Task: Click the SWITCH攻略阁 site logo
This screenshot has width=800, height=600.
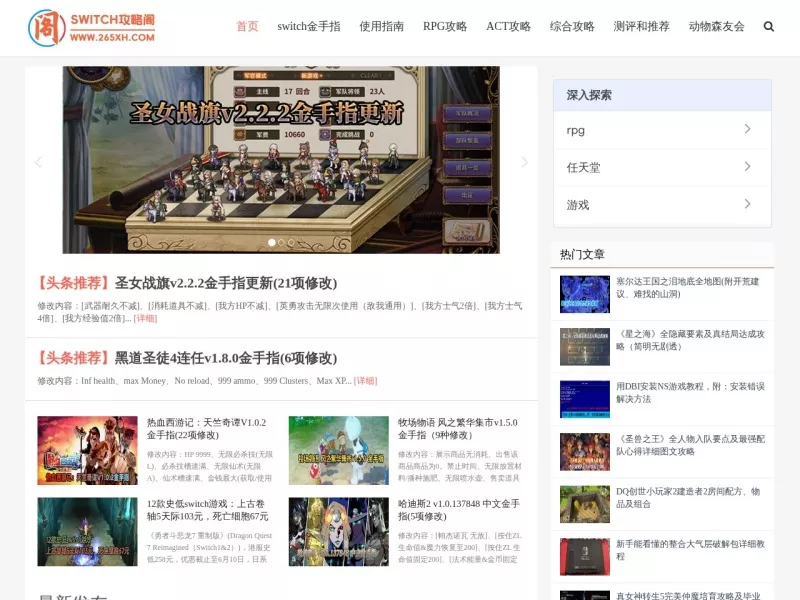Action: (92, 28)
